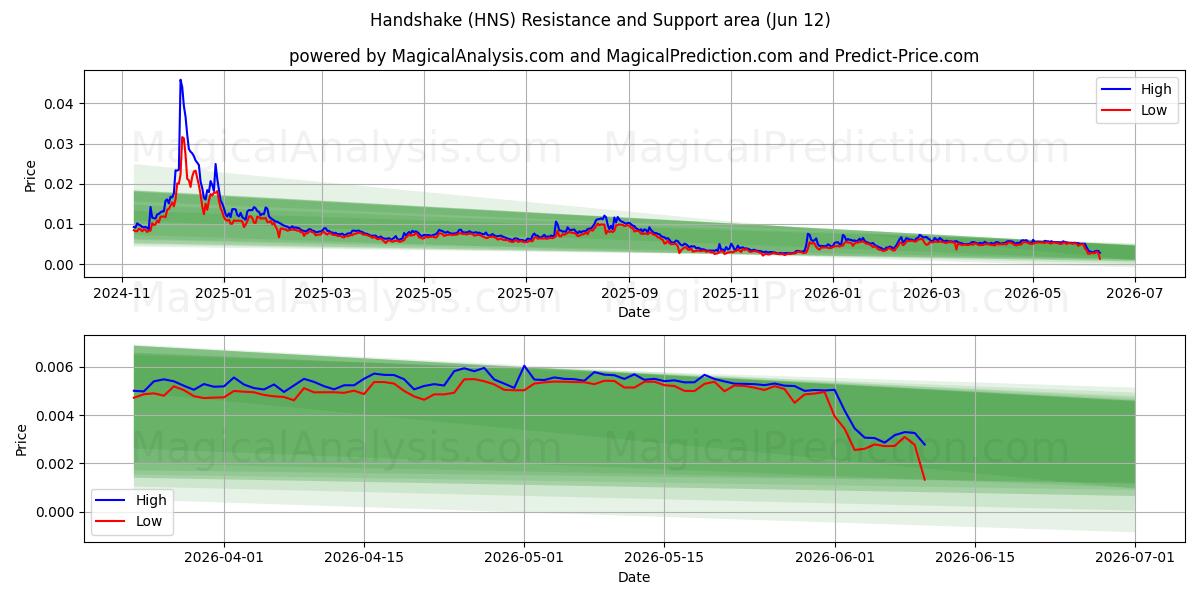The image size is (1200, 600).
Task: Click the '2026-06-15' date tick label
Action: [975, 558]
